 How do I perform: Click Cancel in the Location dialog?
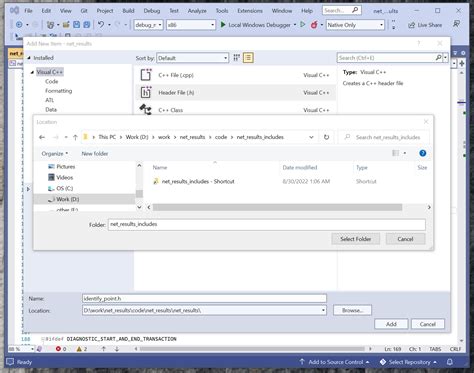pos(405,239)
